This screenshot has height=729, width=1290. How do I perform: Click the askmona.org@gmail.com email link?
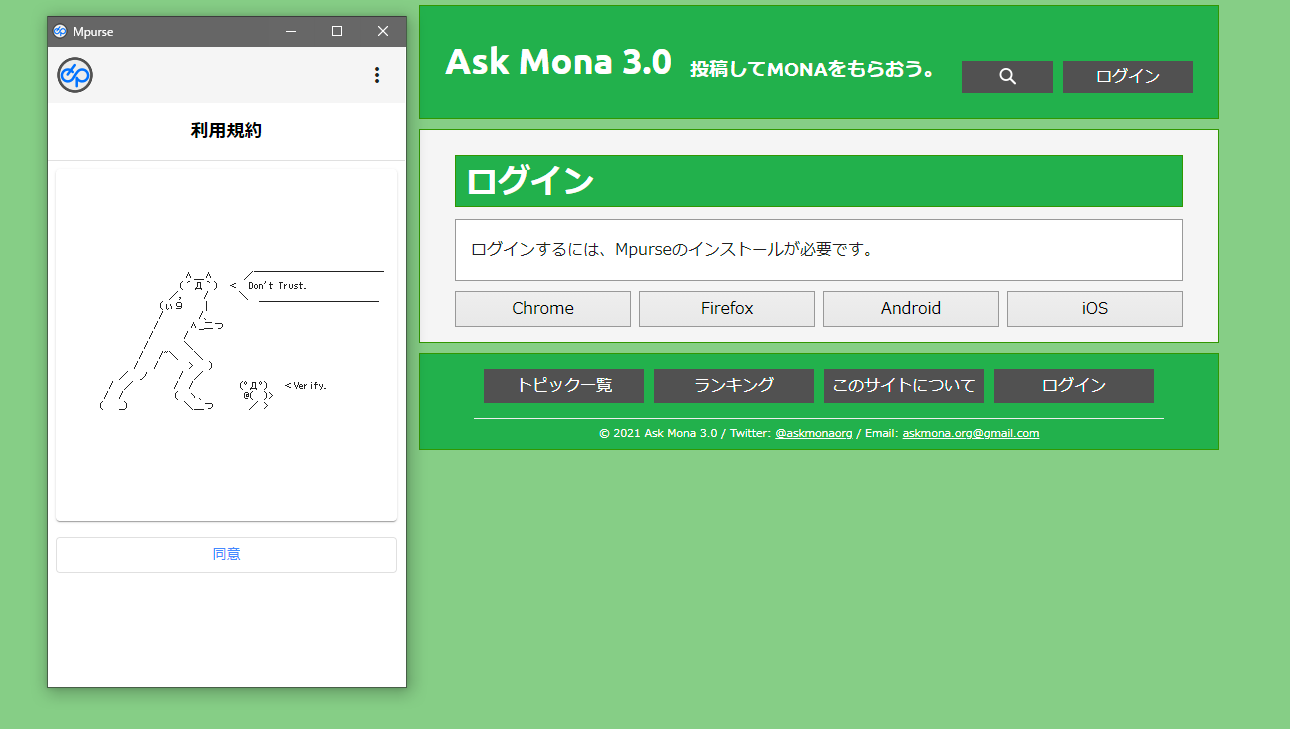[x=970, y=434]
